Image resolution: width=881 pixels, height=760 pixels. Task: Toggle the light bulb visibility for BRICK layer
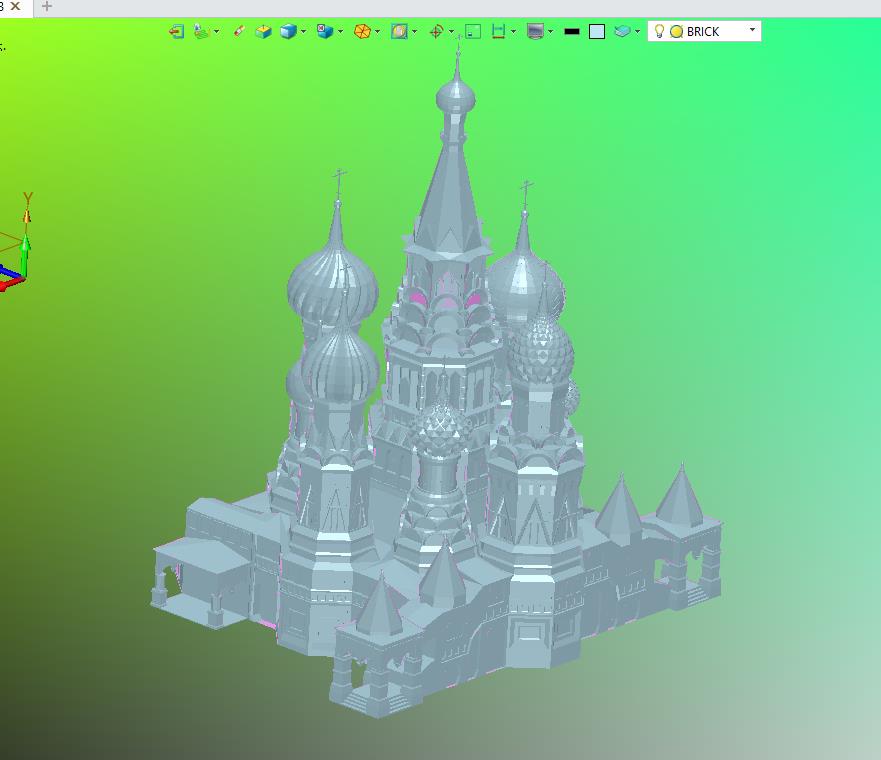tap(660, 31)
